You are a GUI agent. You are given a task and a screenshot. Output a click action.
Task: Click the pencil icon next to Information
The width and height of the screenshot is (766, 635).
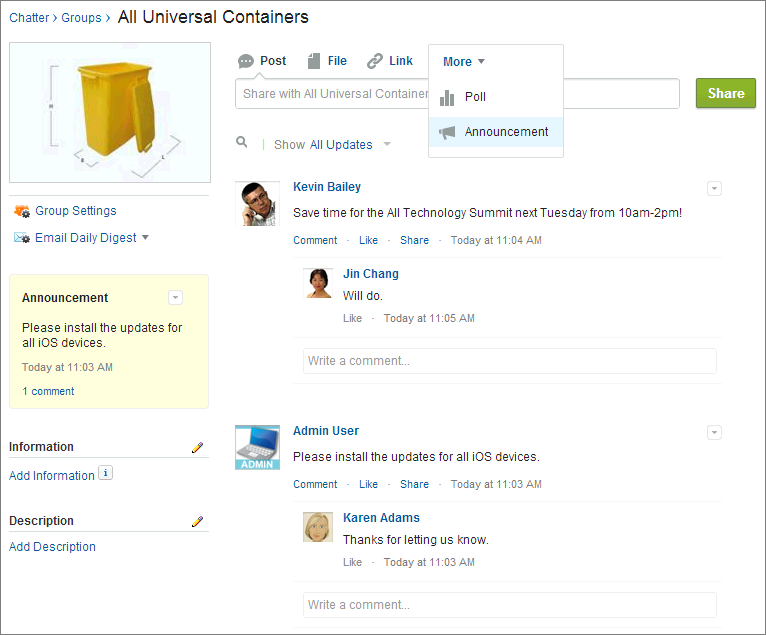pyautogui.click(x=197, y=447)
